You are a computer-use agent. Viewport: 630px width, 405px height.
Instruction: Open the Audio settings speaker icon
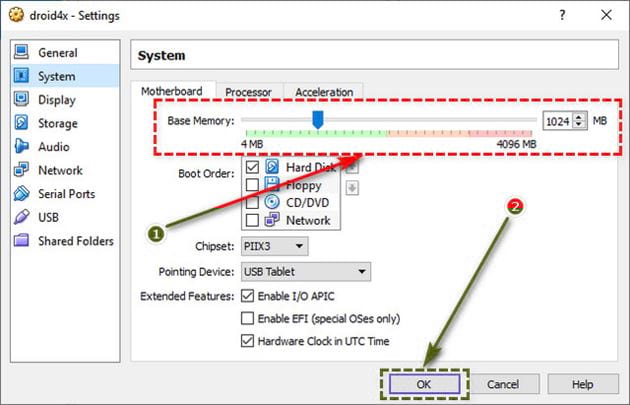click(x=21, y=146)
